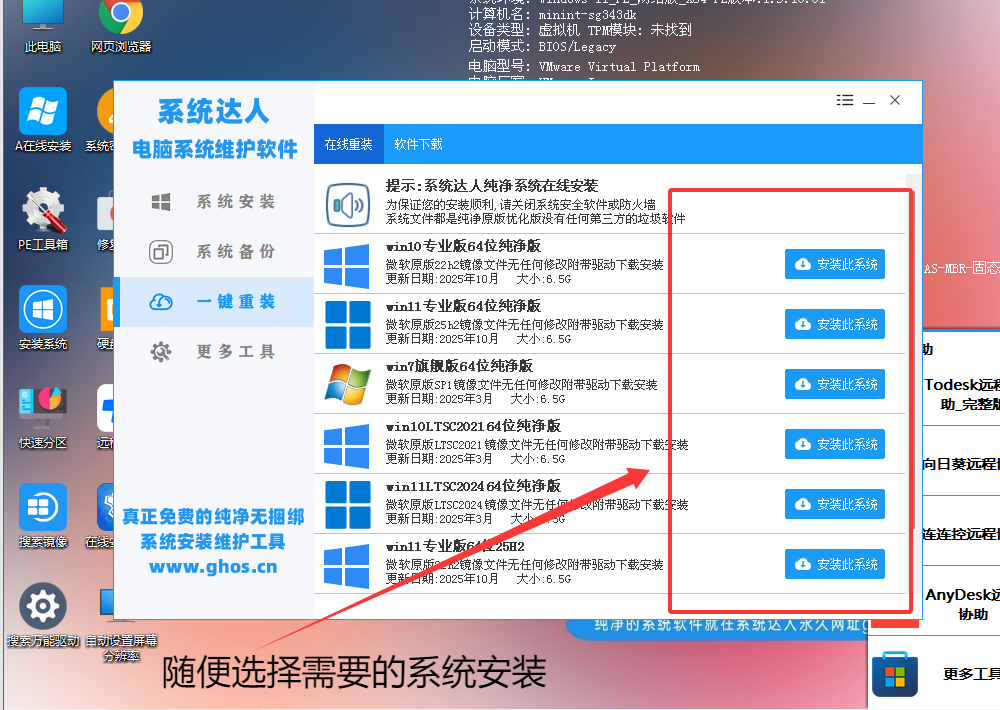1000x710 pixels.
Task: Select 更多工具 in sidebar
Action: coord(214,352)
